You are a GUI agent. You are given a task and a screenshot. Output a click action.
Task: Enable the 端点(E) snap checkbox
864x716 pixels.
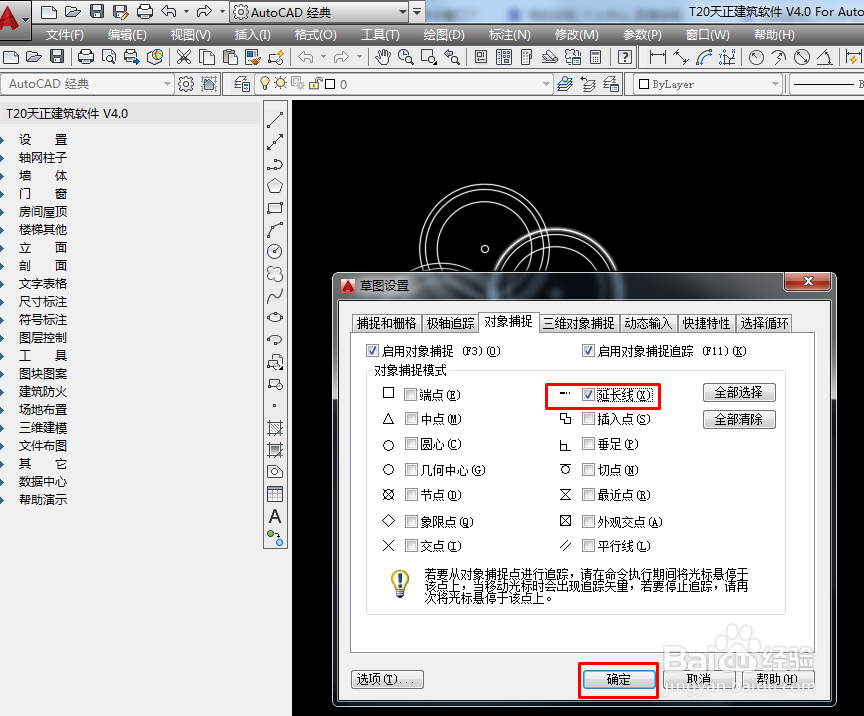(x=411, y=395)
